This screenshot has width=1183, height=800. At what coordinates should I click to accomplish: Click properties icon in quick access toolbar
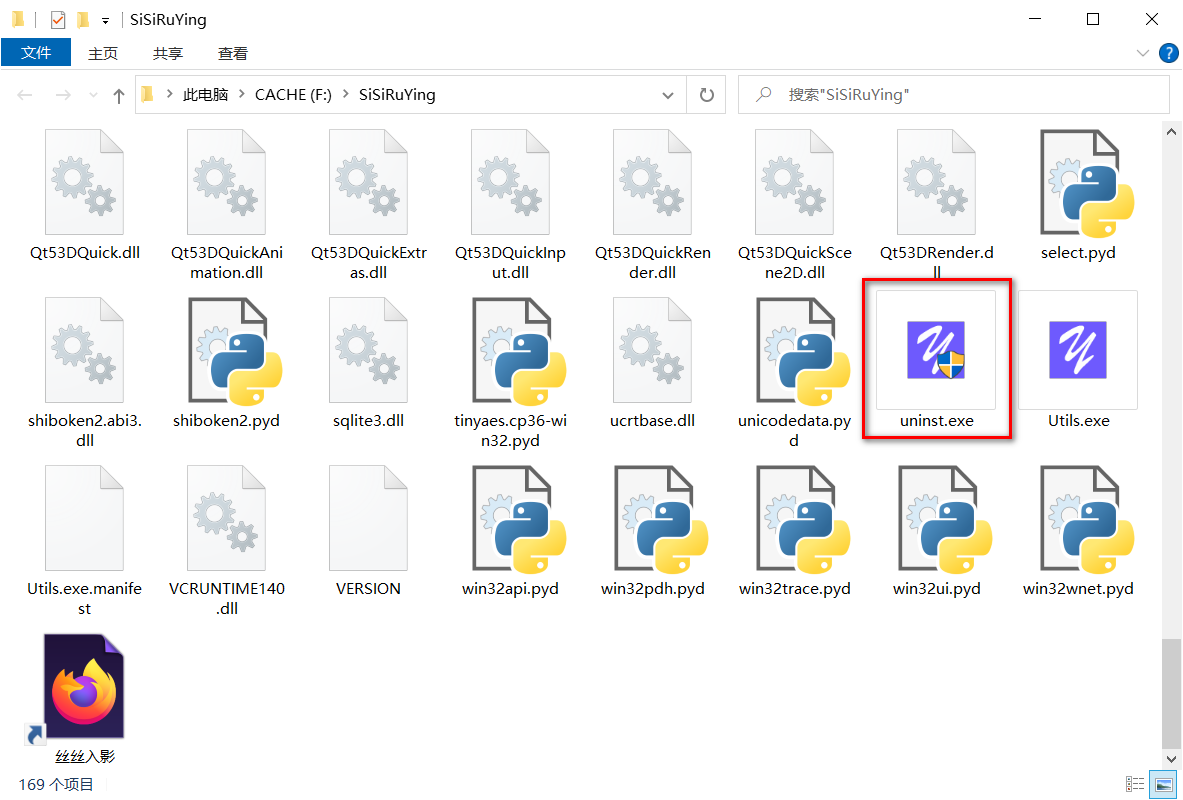pyautogui.click(x=57, y=20)
